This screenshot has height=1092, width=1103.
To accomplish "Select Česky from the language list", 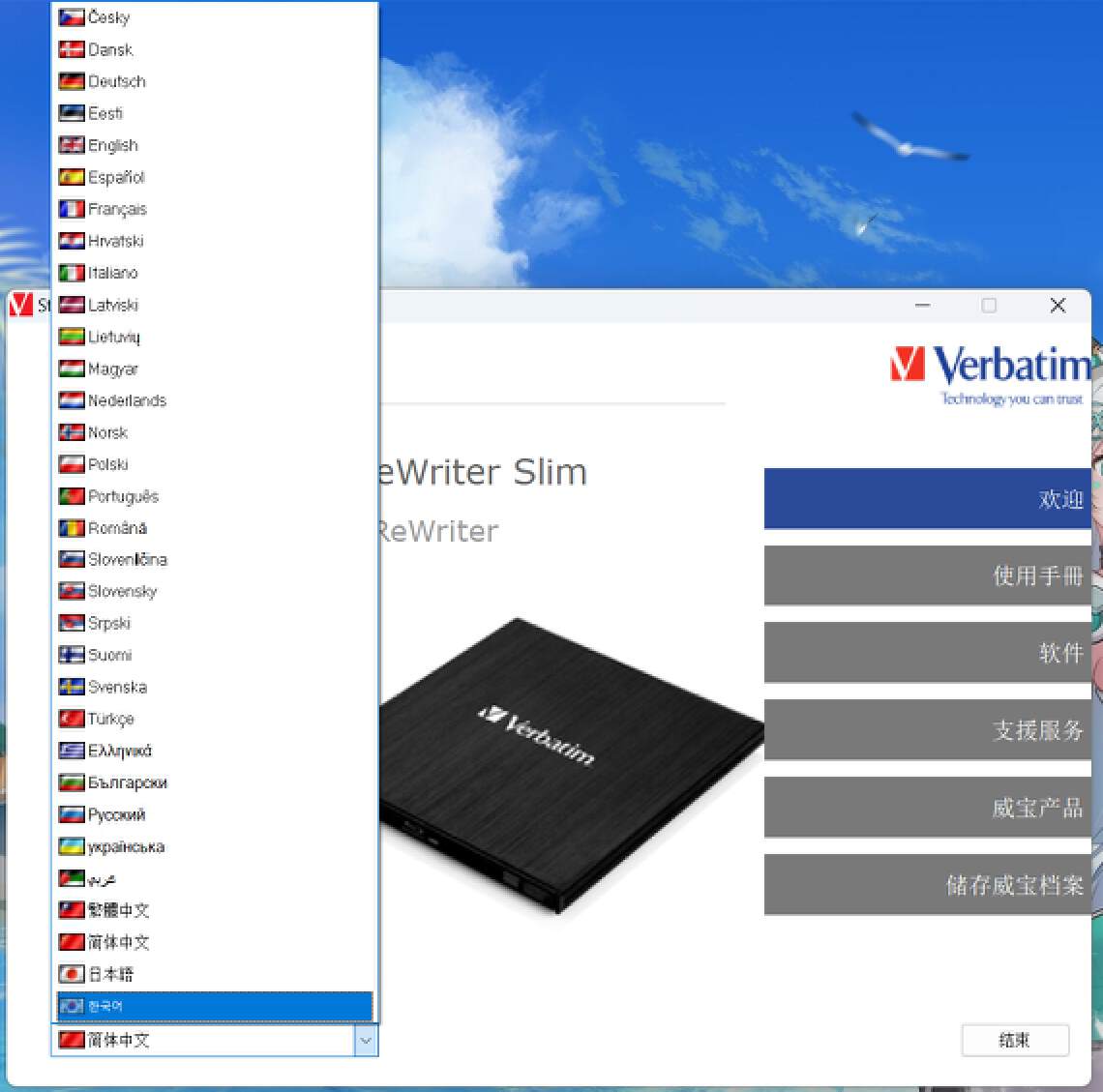I will tap(215, 17).
